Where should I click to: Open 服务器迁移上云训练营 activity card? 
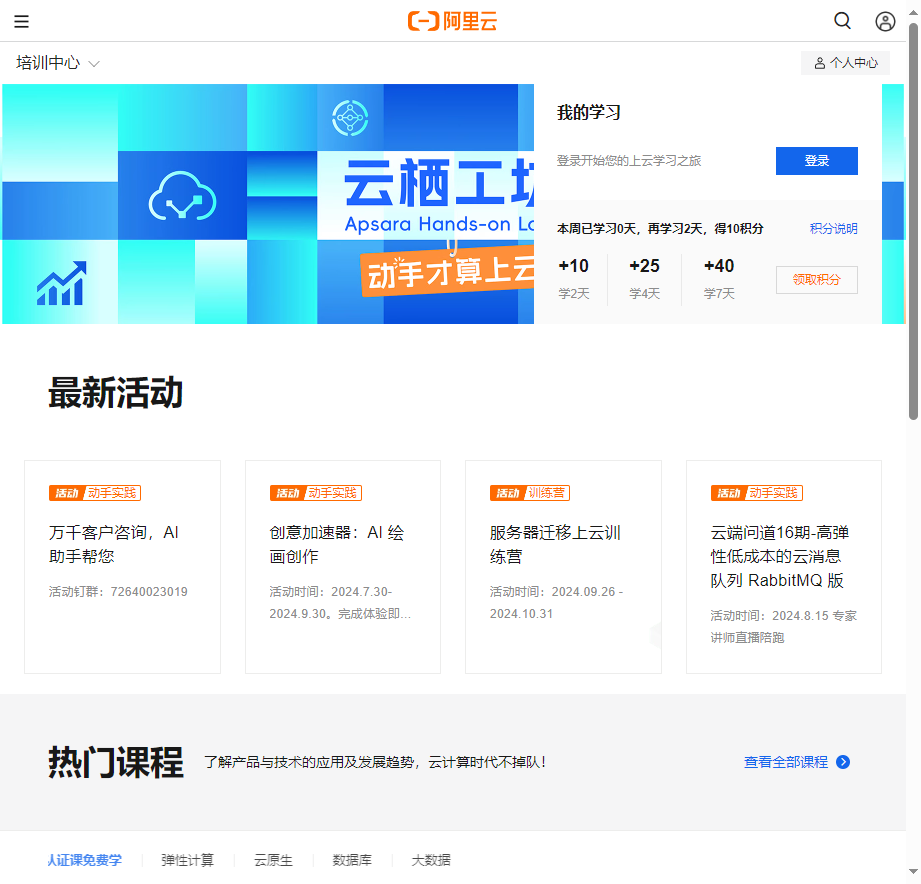pos(563,567)
